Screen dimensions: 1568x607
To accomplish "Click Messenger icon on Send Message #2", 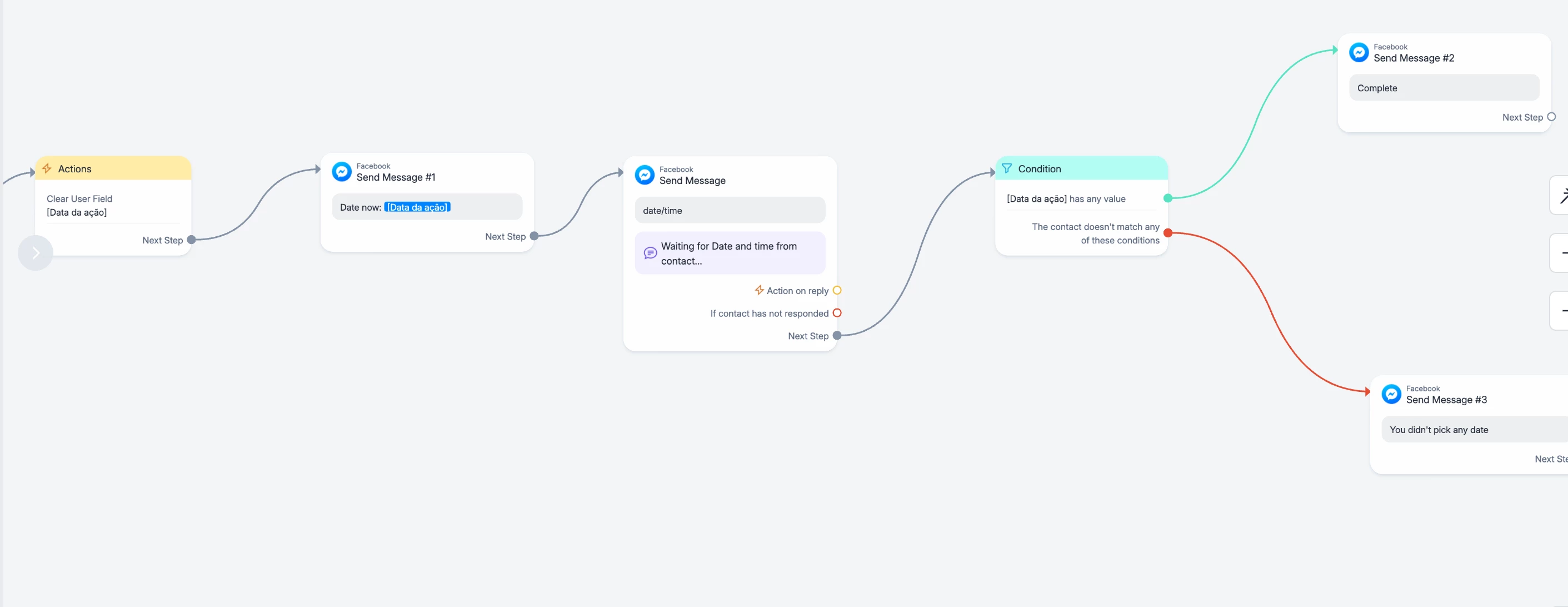I will coord(1359,52).
